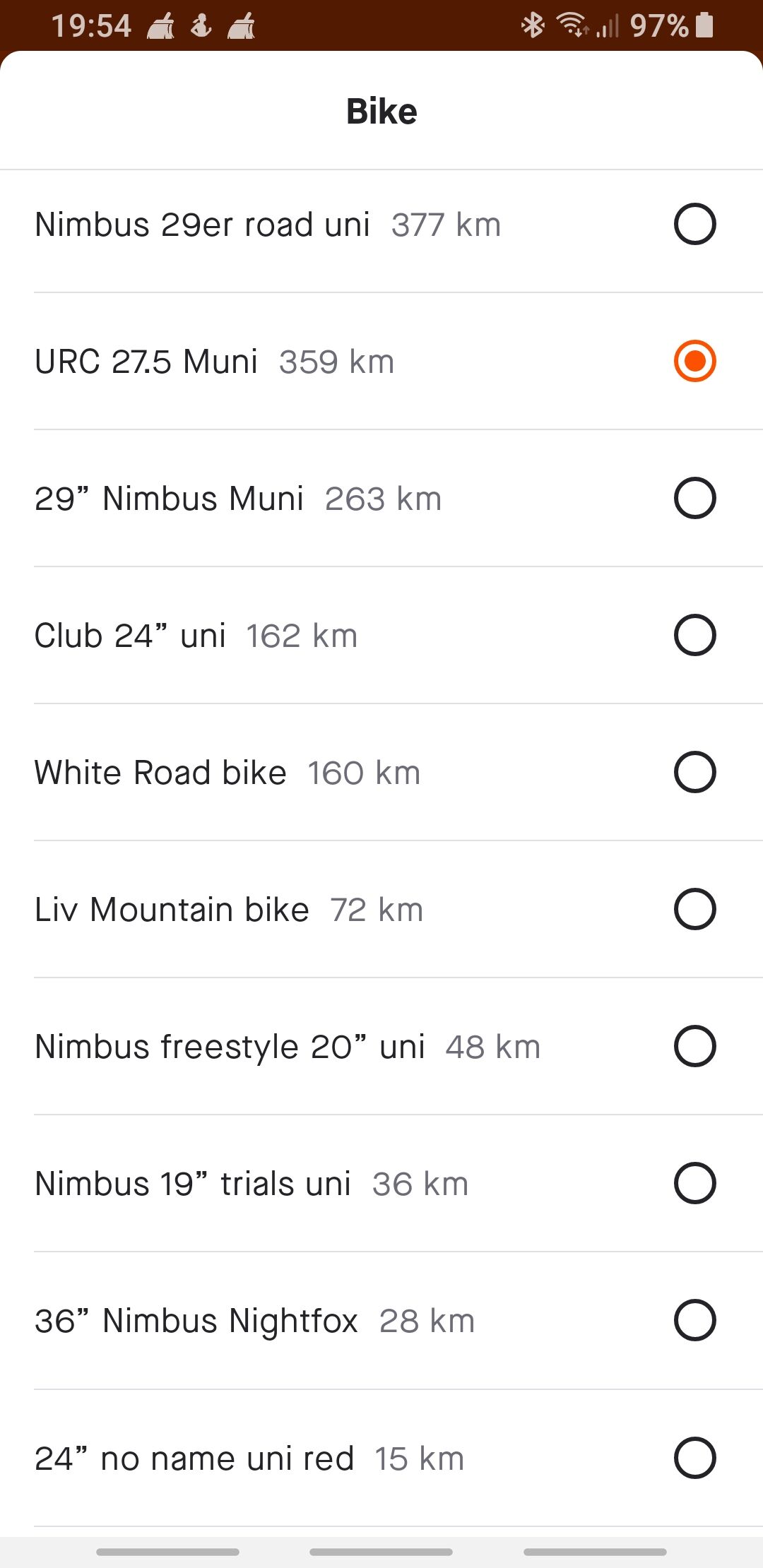Tap the Bike sheet title
Image resolution: width=763 pixels, height=1568 pixels.
tap(381, 112)
